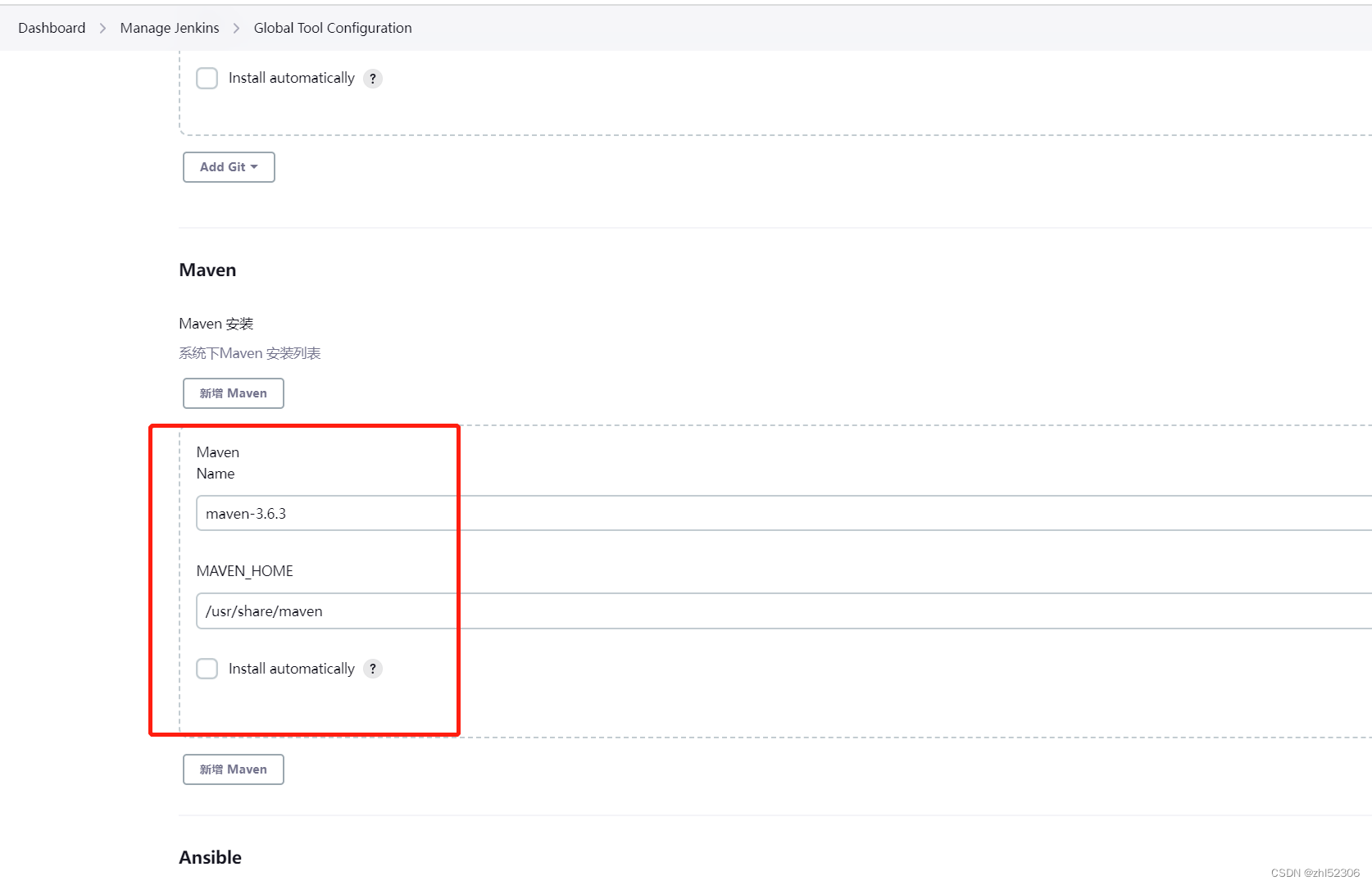
Task: Toggle Git Install automatically checkbox
Action: (x=207, y=78)
